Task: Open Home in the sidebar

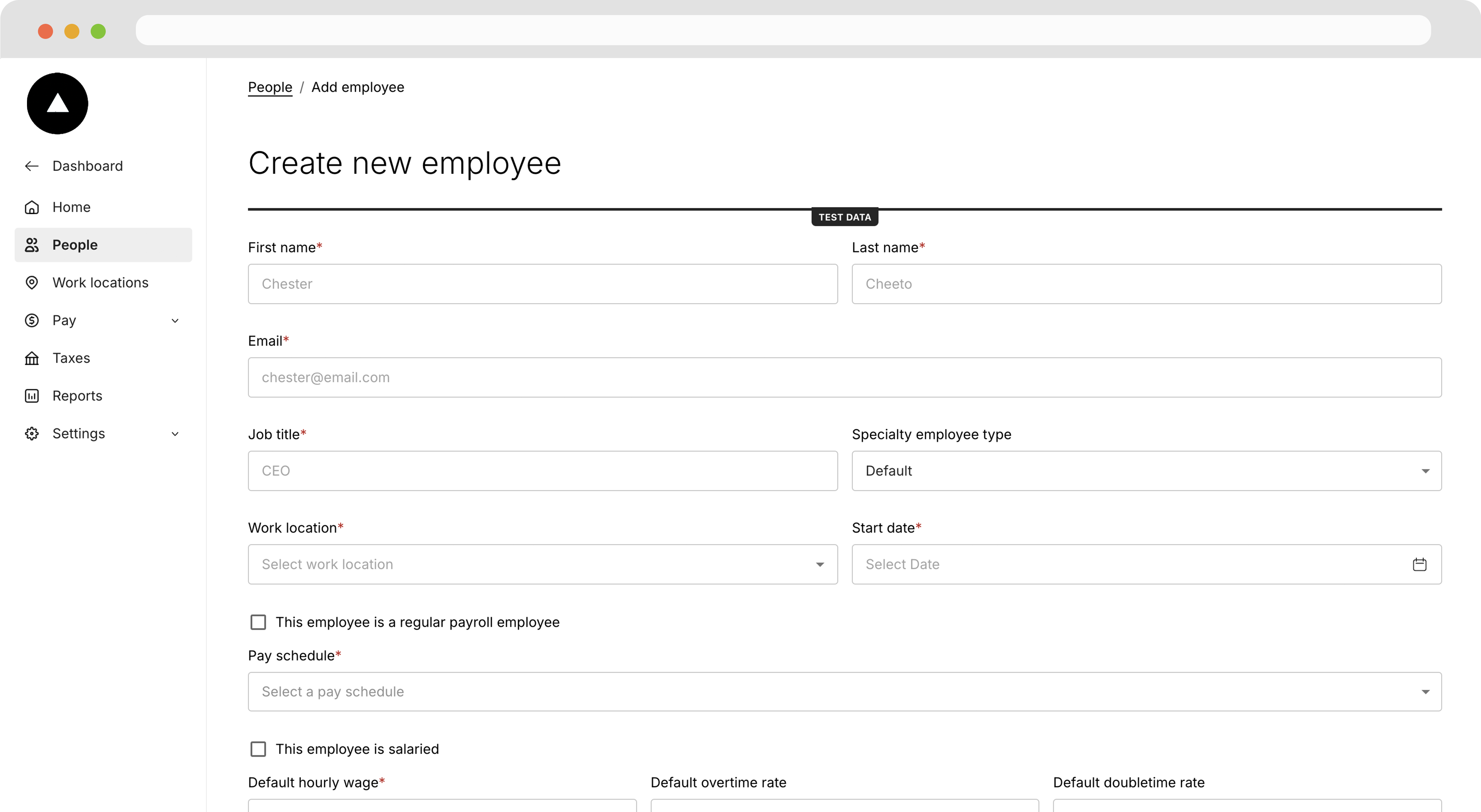Action: point(104,207)
